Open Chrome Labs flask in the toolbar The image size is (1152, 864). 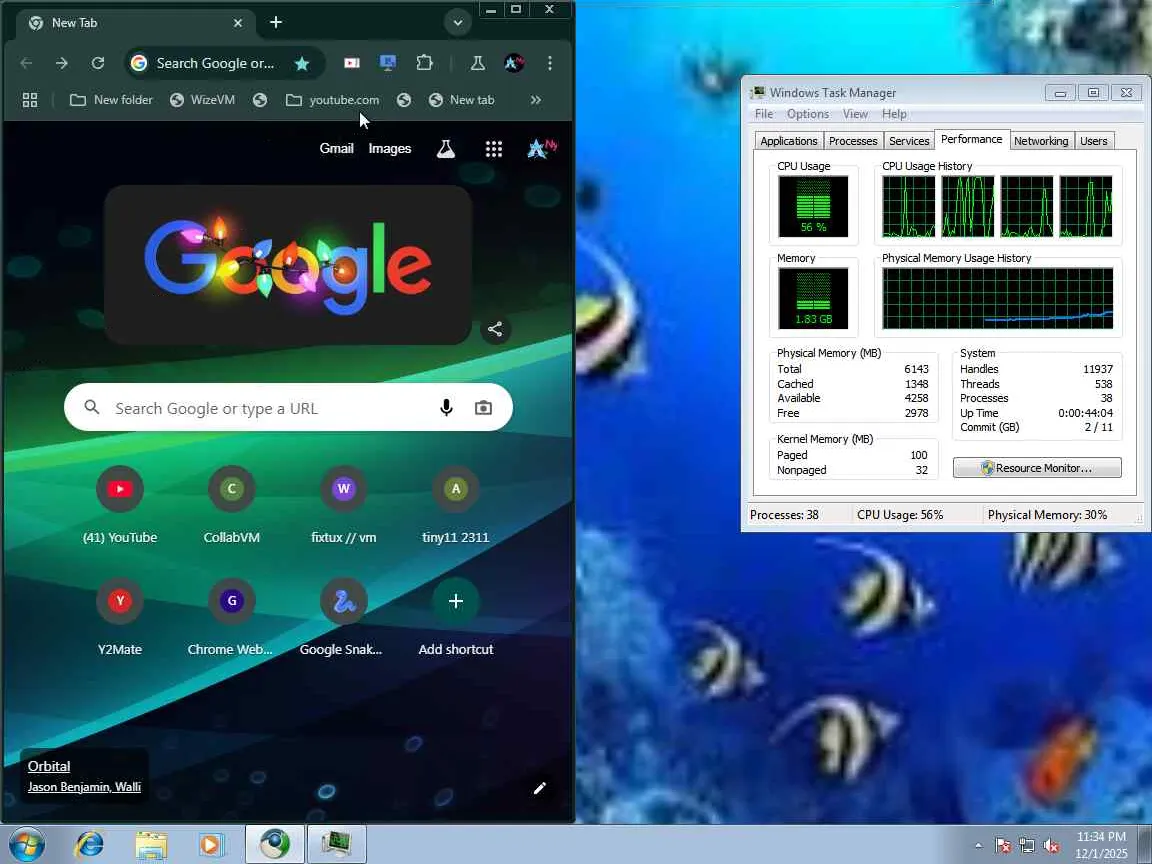click(478, 63)
